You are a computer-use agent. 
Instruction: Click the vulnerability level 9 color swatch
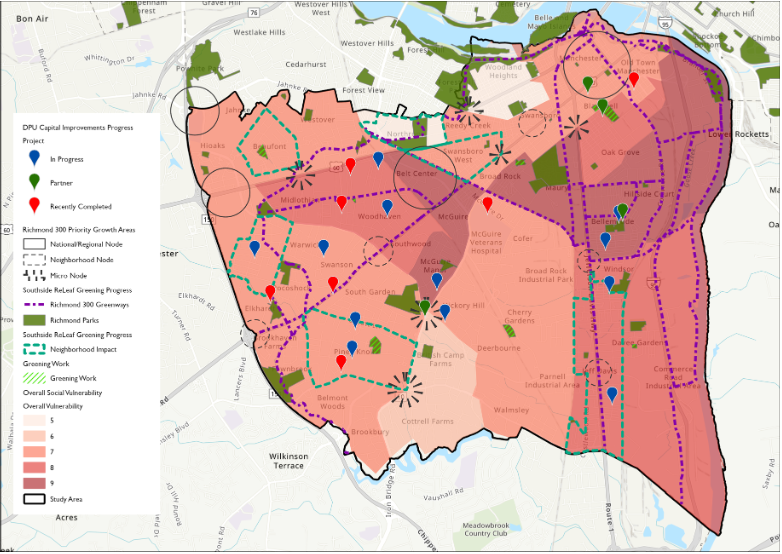(34, 483)
